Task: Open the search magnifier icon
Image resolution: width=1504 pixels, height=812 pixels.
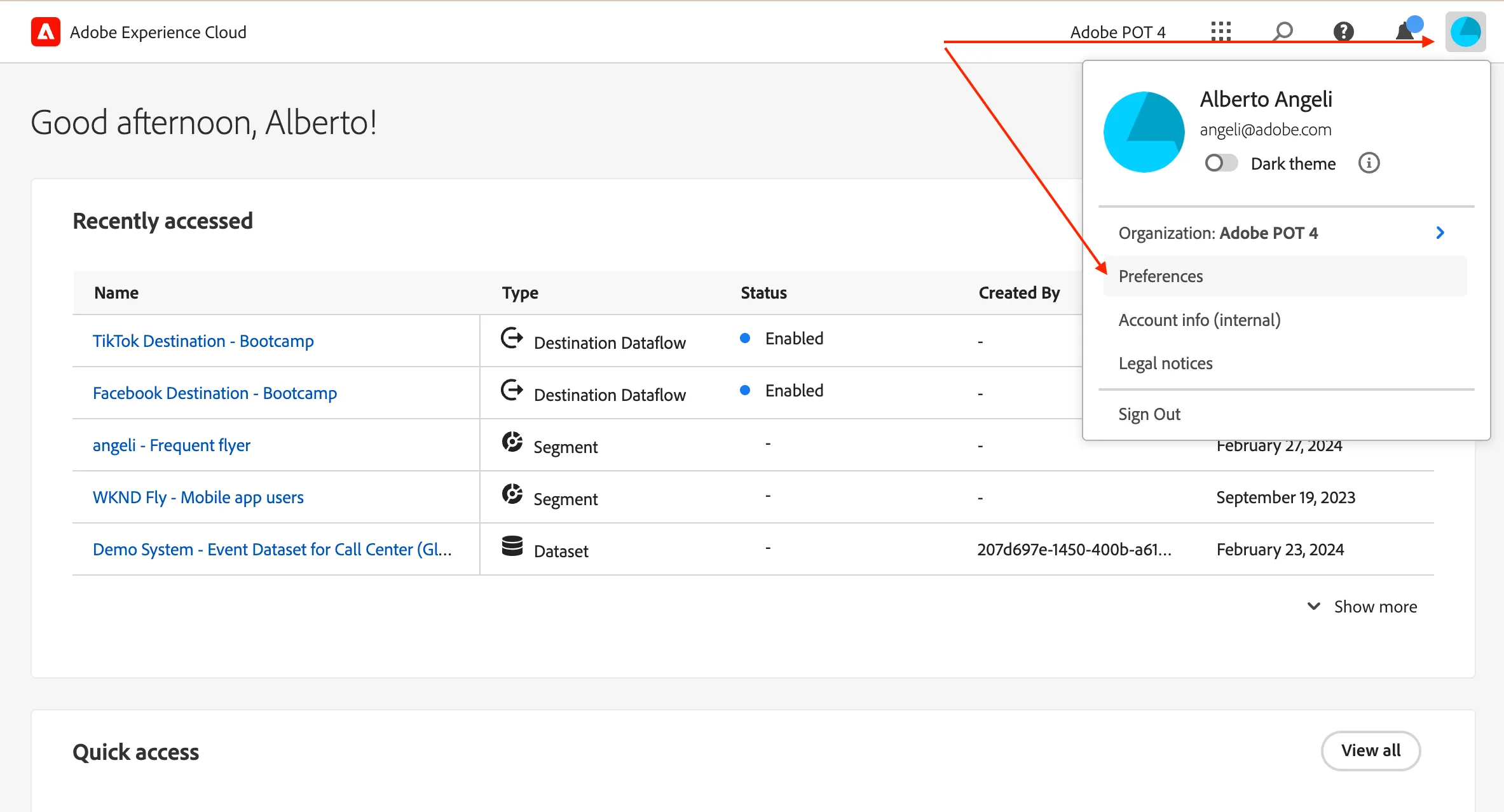Action: coord(1283,31)
